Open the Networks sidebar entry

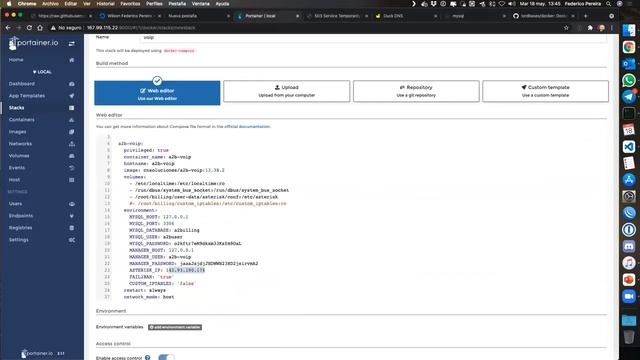20,144
